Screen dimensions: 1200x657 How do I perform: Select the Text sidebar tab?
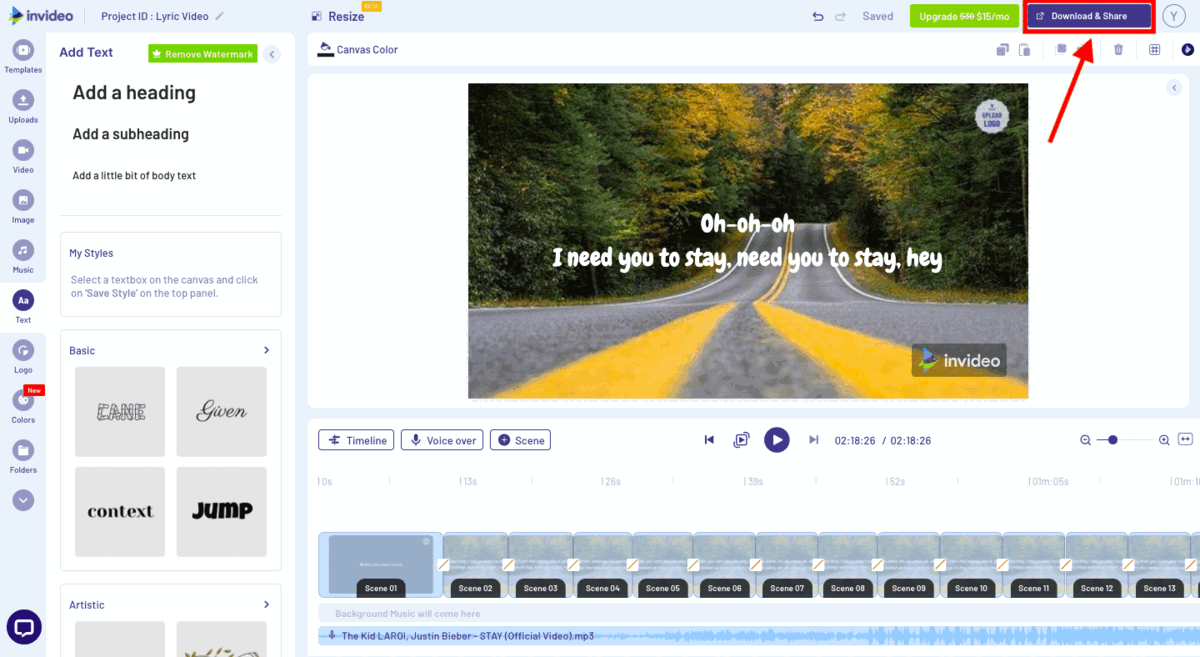(x=23, y=306)
